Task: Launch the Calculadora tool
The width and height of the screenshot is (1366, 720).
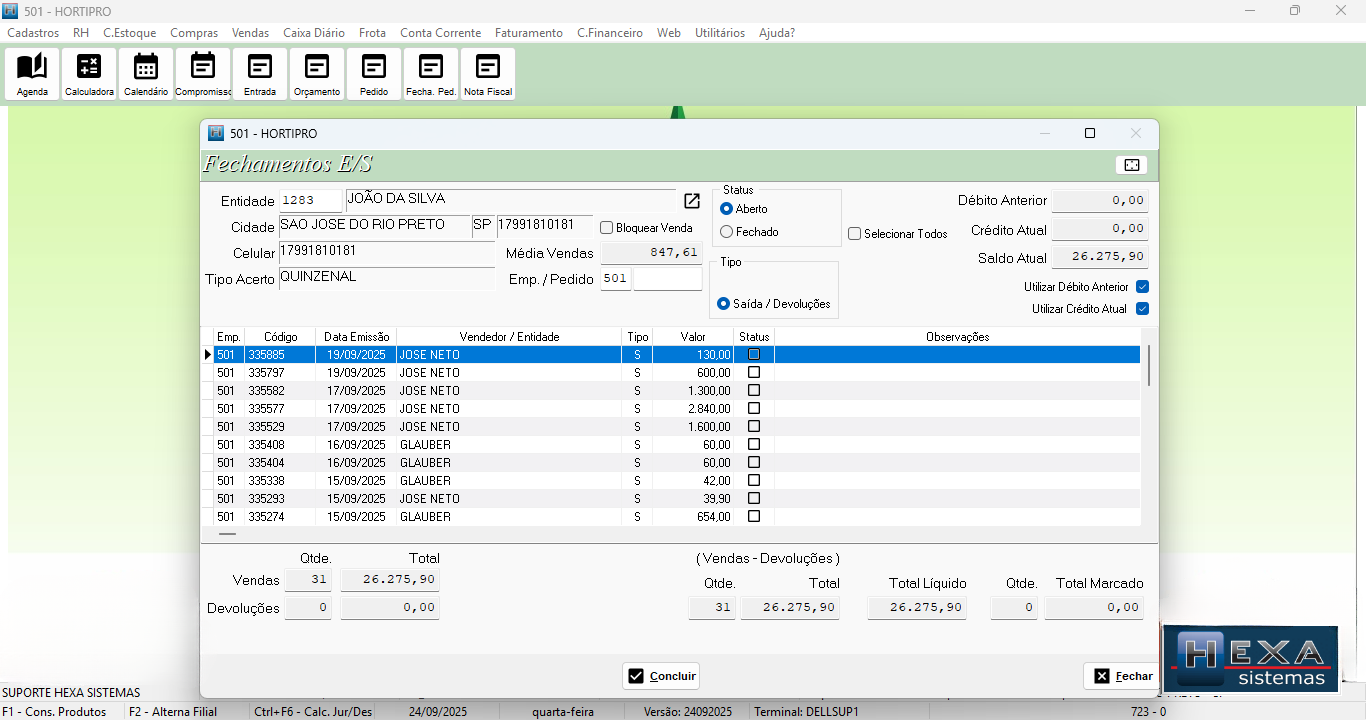Action: [89, 74]
